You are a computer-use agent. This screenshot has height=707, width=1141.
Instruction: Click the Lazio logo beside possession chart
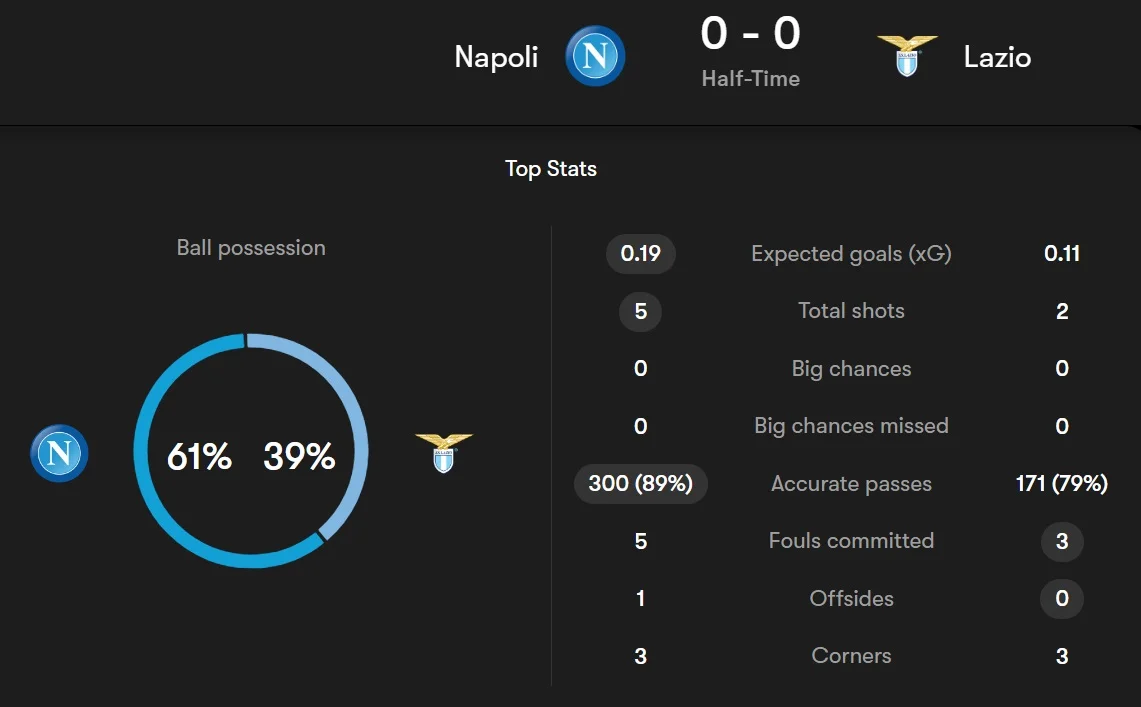click(x=444, y=454)
